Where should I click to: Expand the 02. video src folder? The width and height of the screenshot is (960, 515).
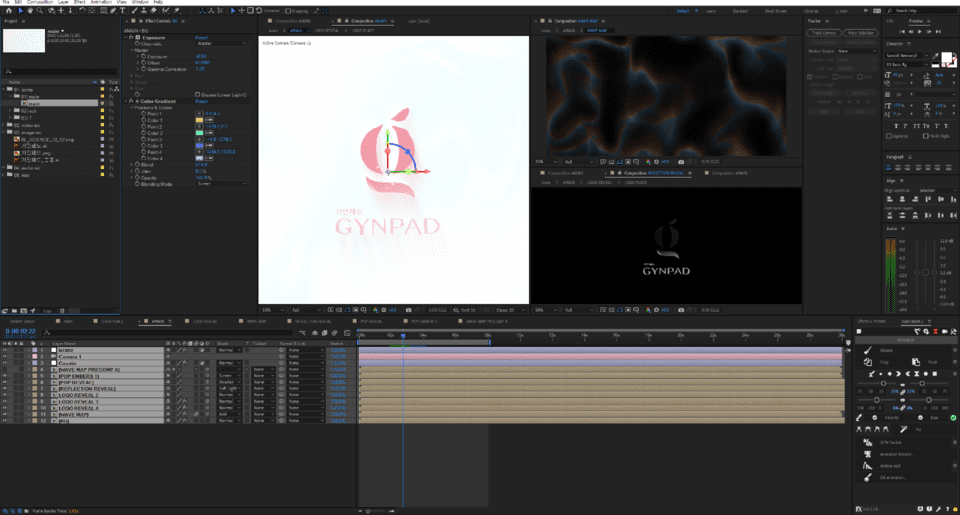click(x=4, y=125)
